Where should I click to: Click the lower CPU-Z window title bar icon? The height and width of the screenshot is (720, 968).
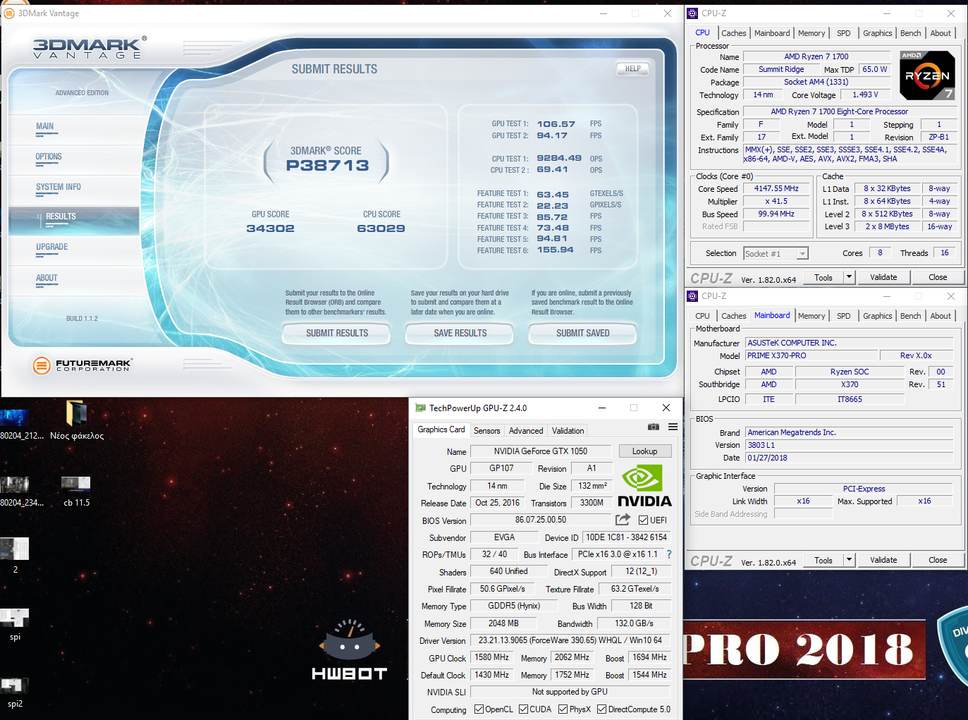[x=693, y=296]
